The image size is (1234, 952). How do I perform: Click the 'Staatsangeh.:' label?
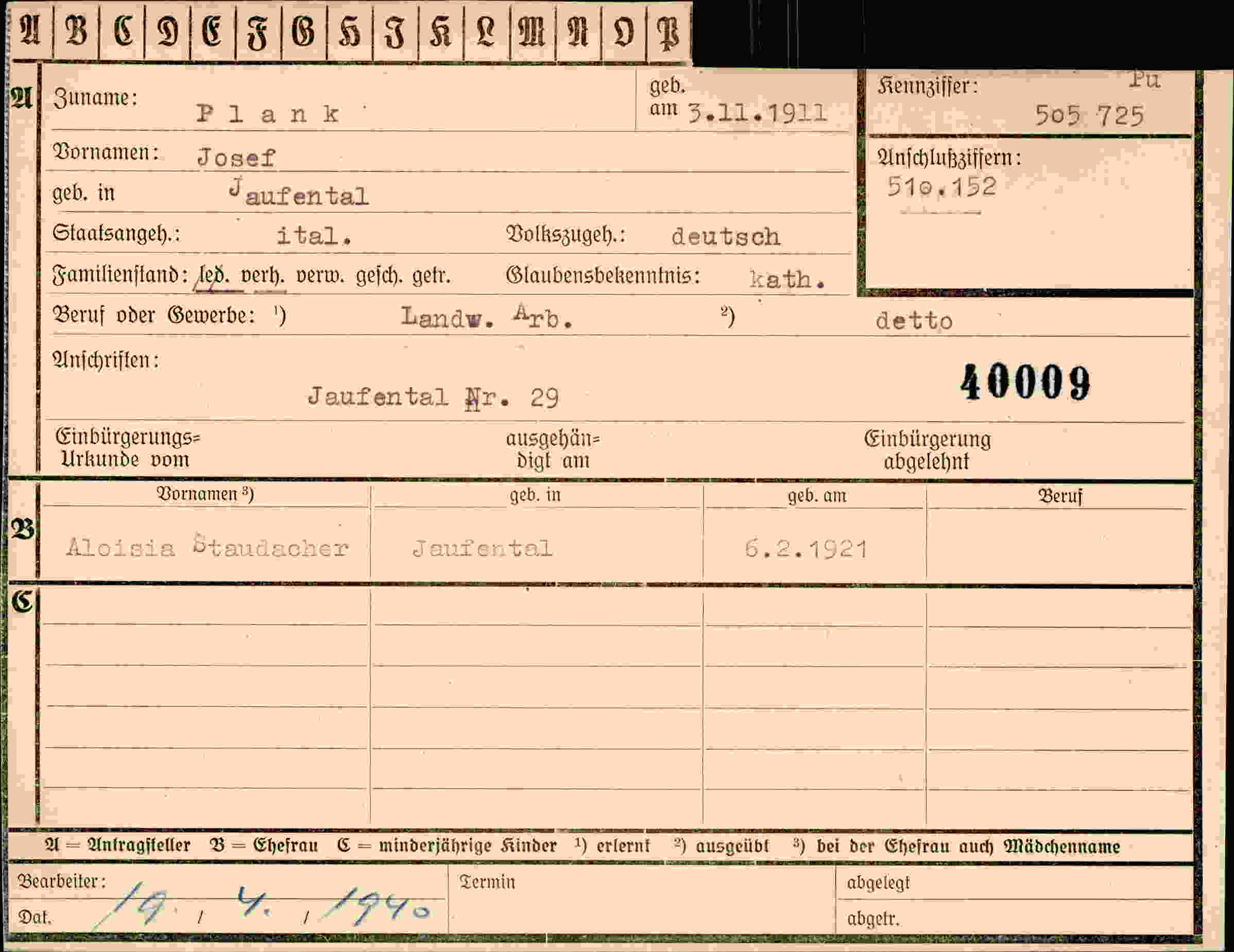[116, 233]
